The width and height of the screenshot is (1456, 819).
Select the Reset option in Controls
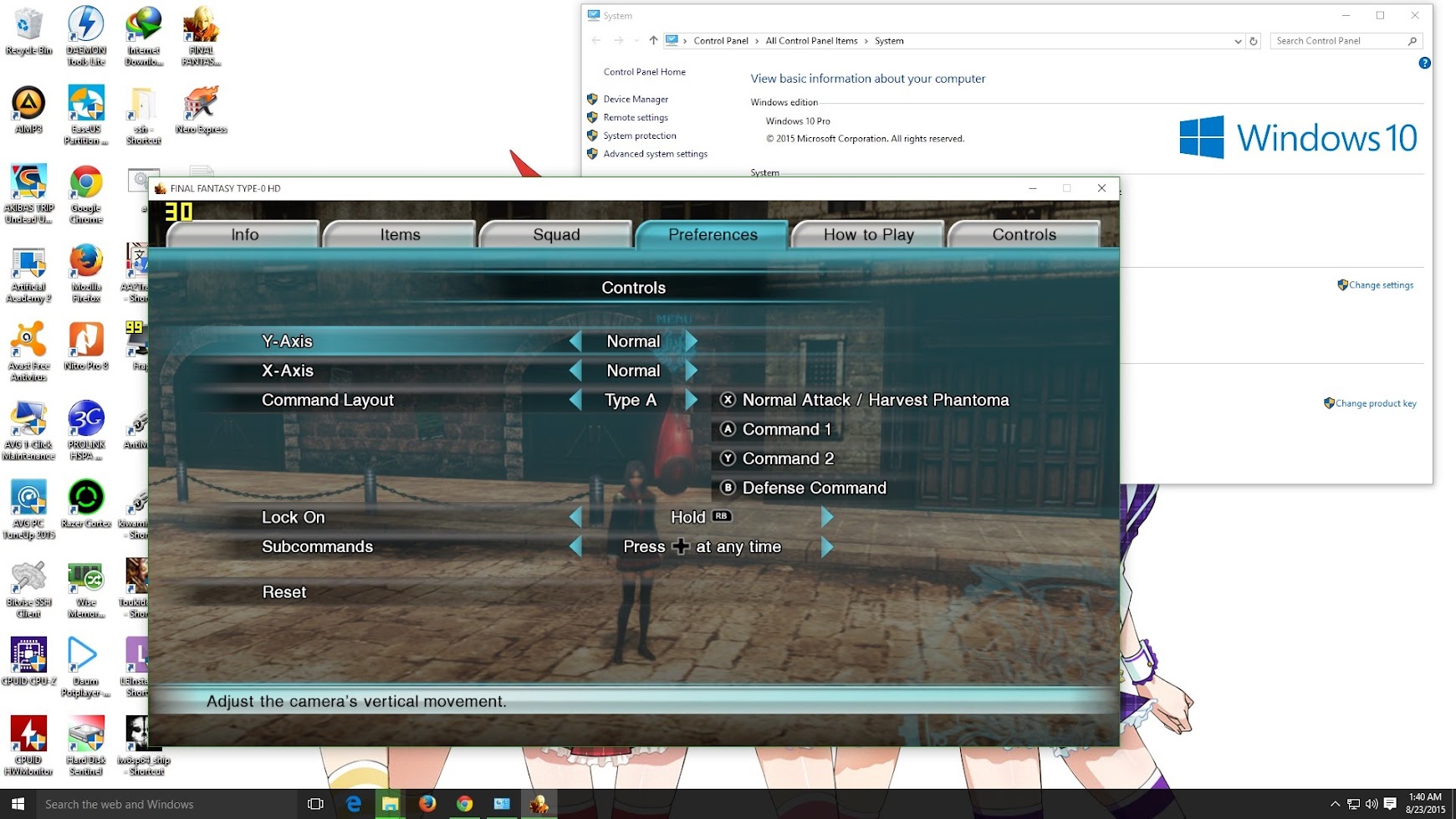[284, 592]
